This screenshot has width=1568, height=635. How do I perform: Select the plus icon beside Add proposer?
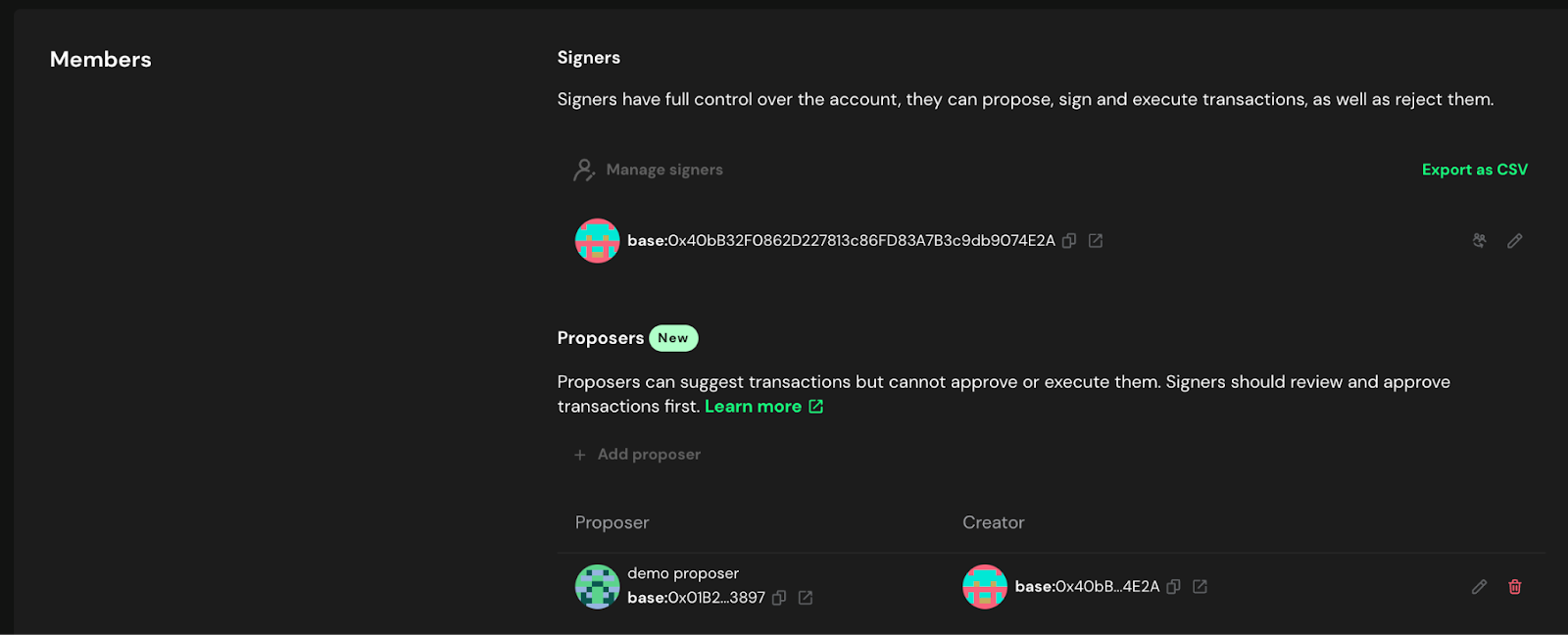coord(579,454)
